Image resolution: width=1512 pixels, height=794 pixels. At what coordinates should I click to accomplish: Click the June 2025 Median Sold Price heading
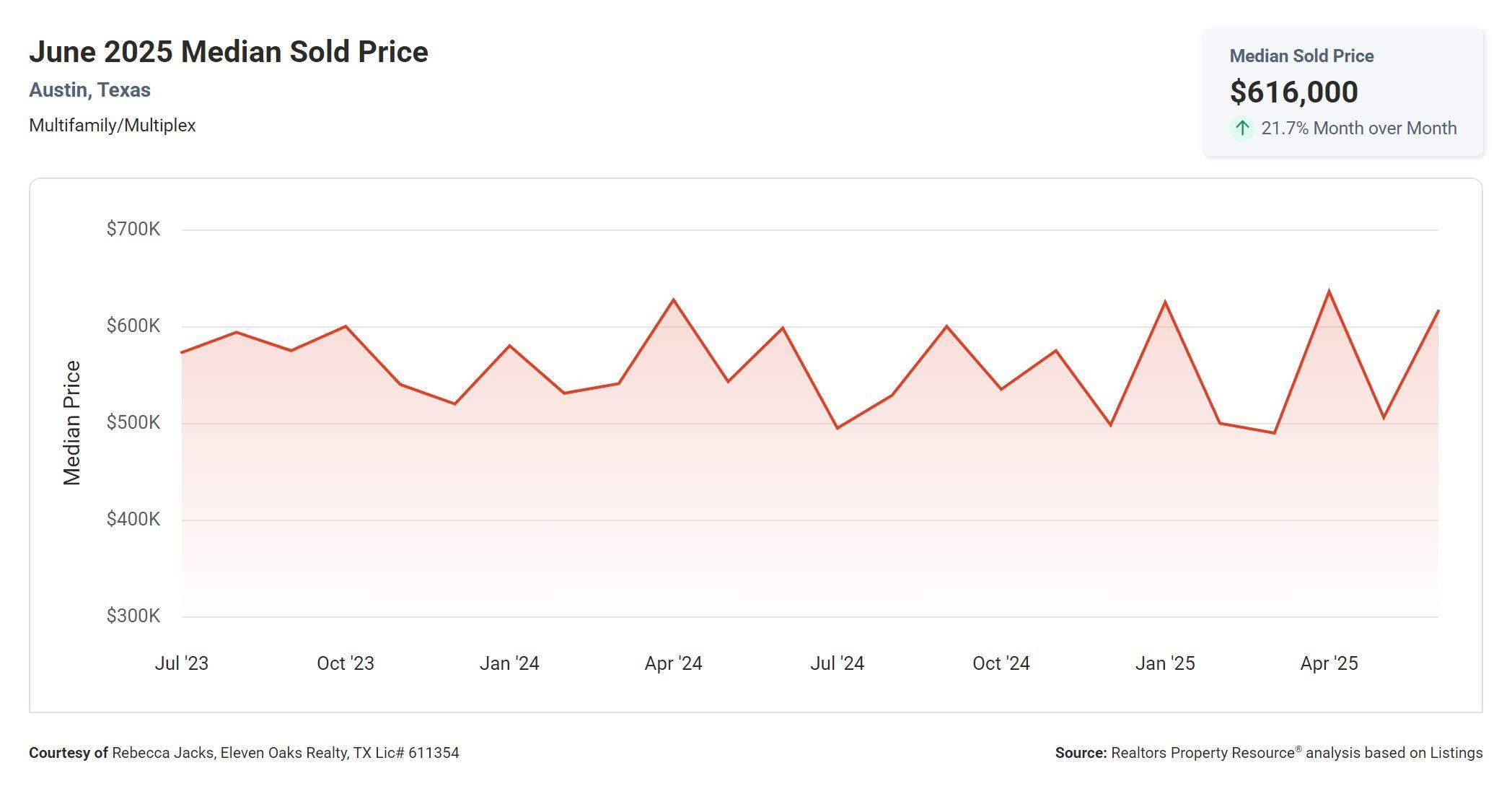228,52
